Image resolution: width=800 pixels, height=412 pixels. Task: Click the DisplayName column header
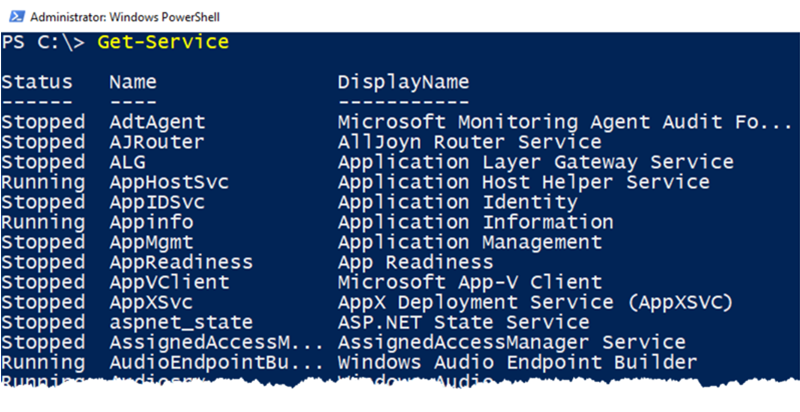coord(403,82)
